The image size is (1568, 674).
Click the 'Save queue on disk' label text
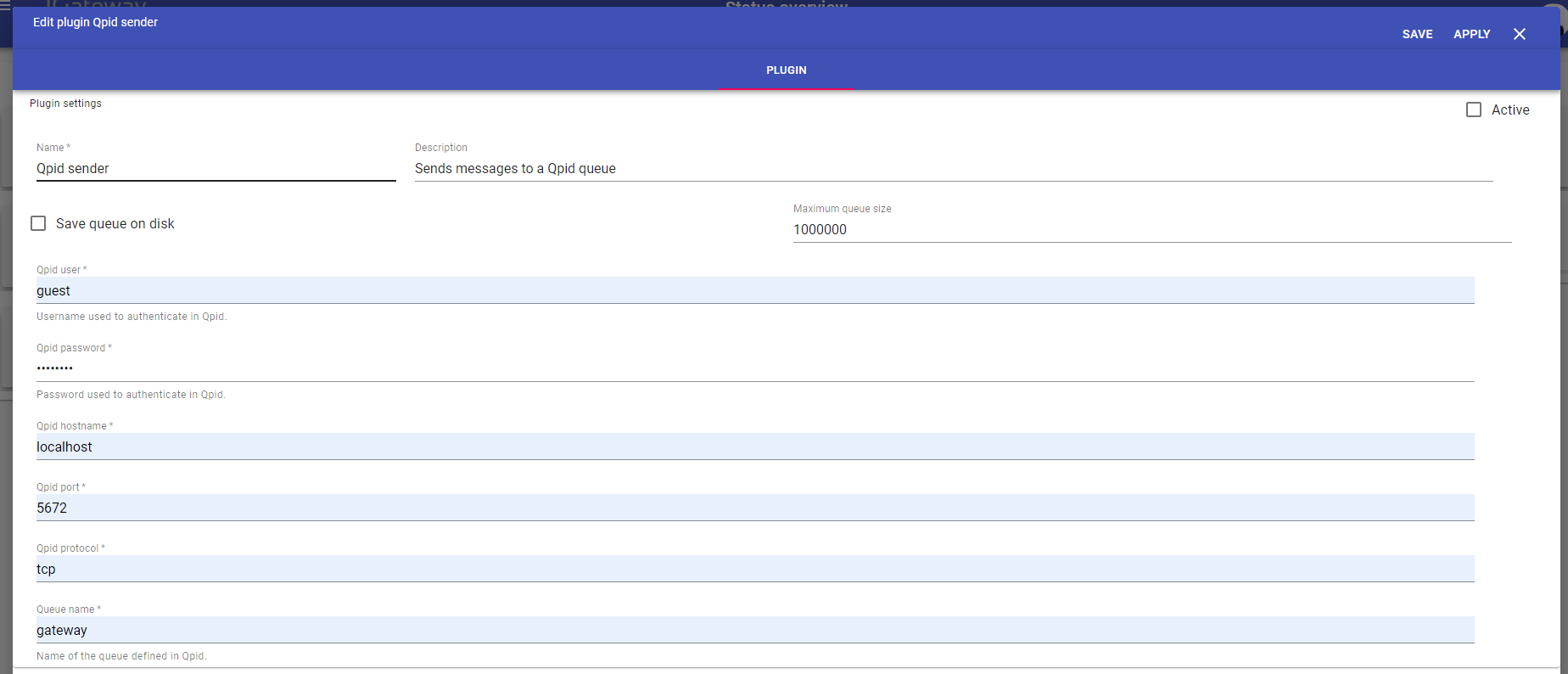pos(115,223)
